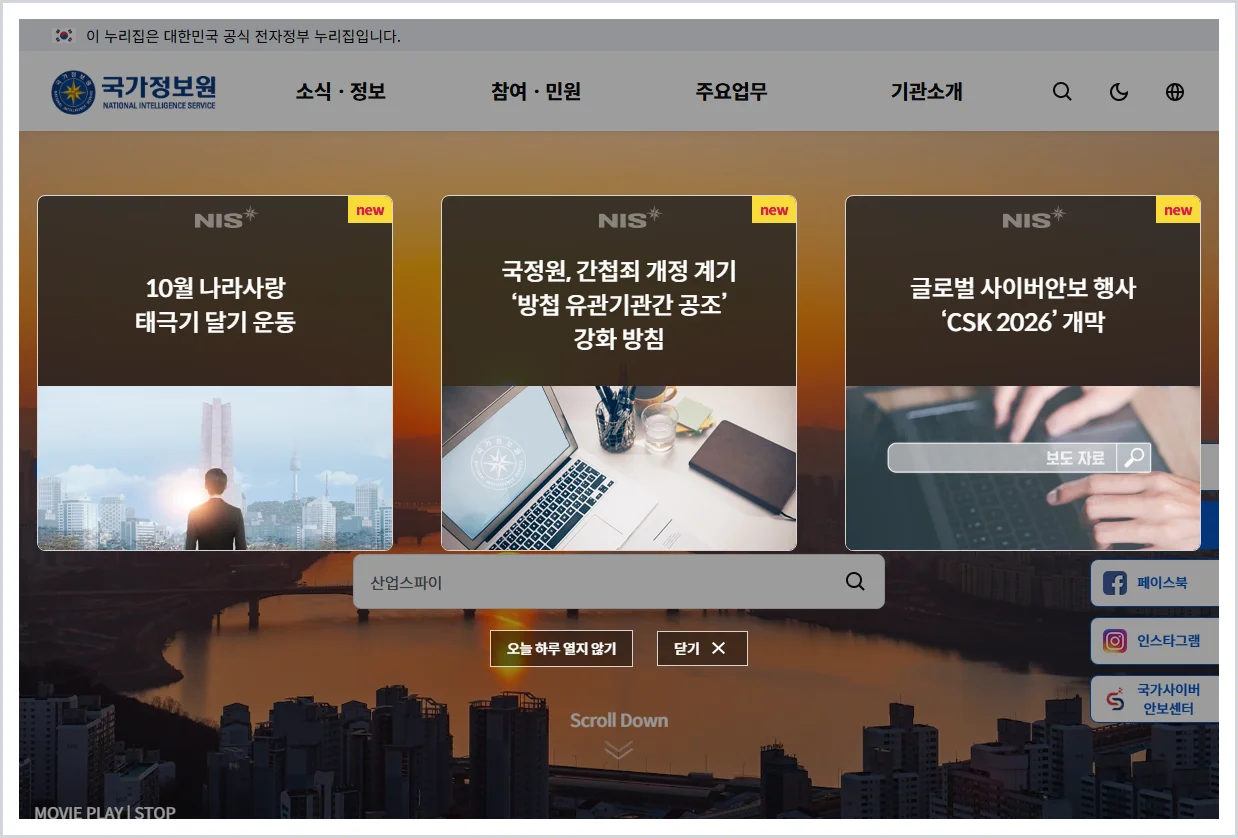Viewport: 1238px width, 838px height.
Task: Open the 소식 · 정보 menu
Action: click(341, 92)
